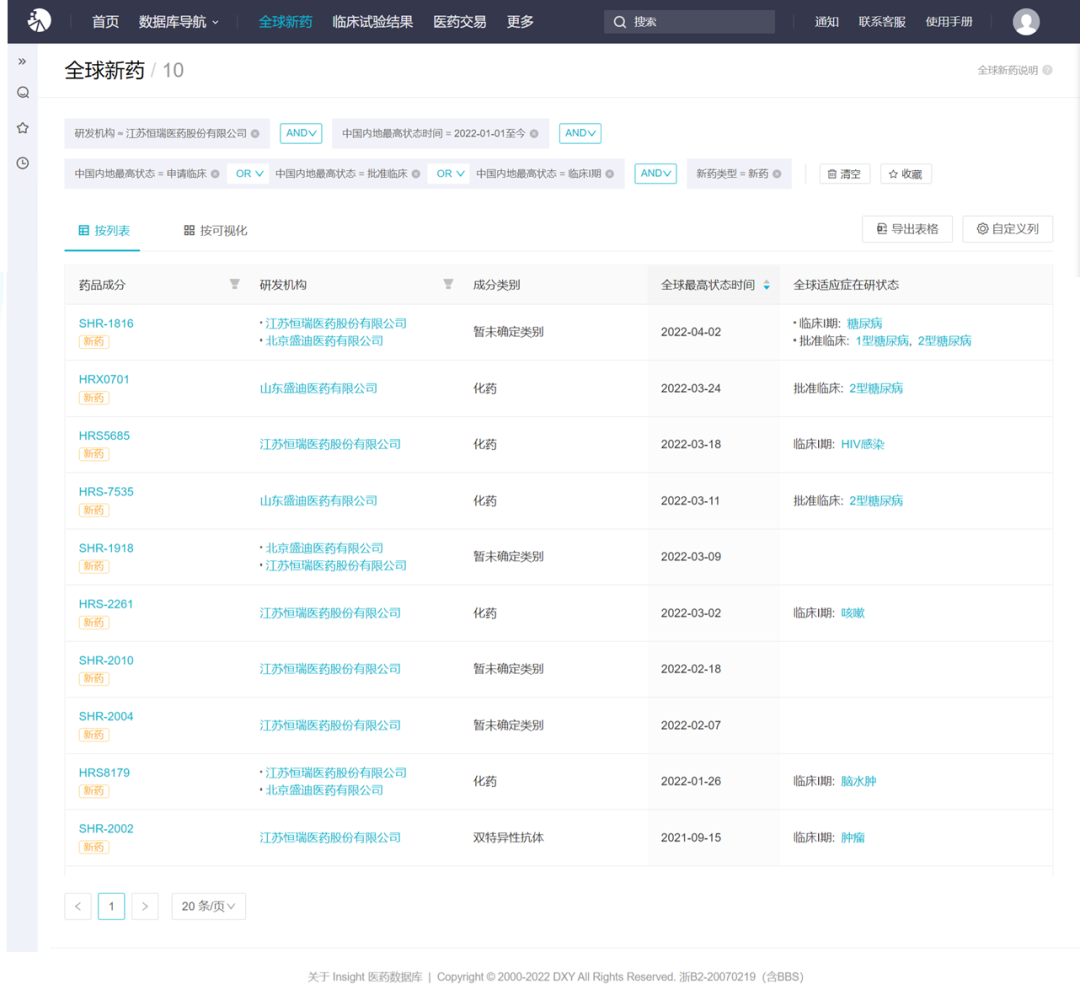Image resolution: width=1080 pixels, height=995 pixels.
Task: Remove the 研发机构 江苏恒瑞 filter tag
Action: [x=256, y=134]
